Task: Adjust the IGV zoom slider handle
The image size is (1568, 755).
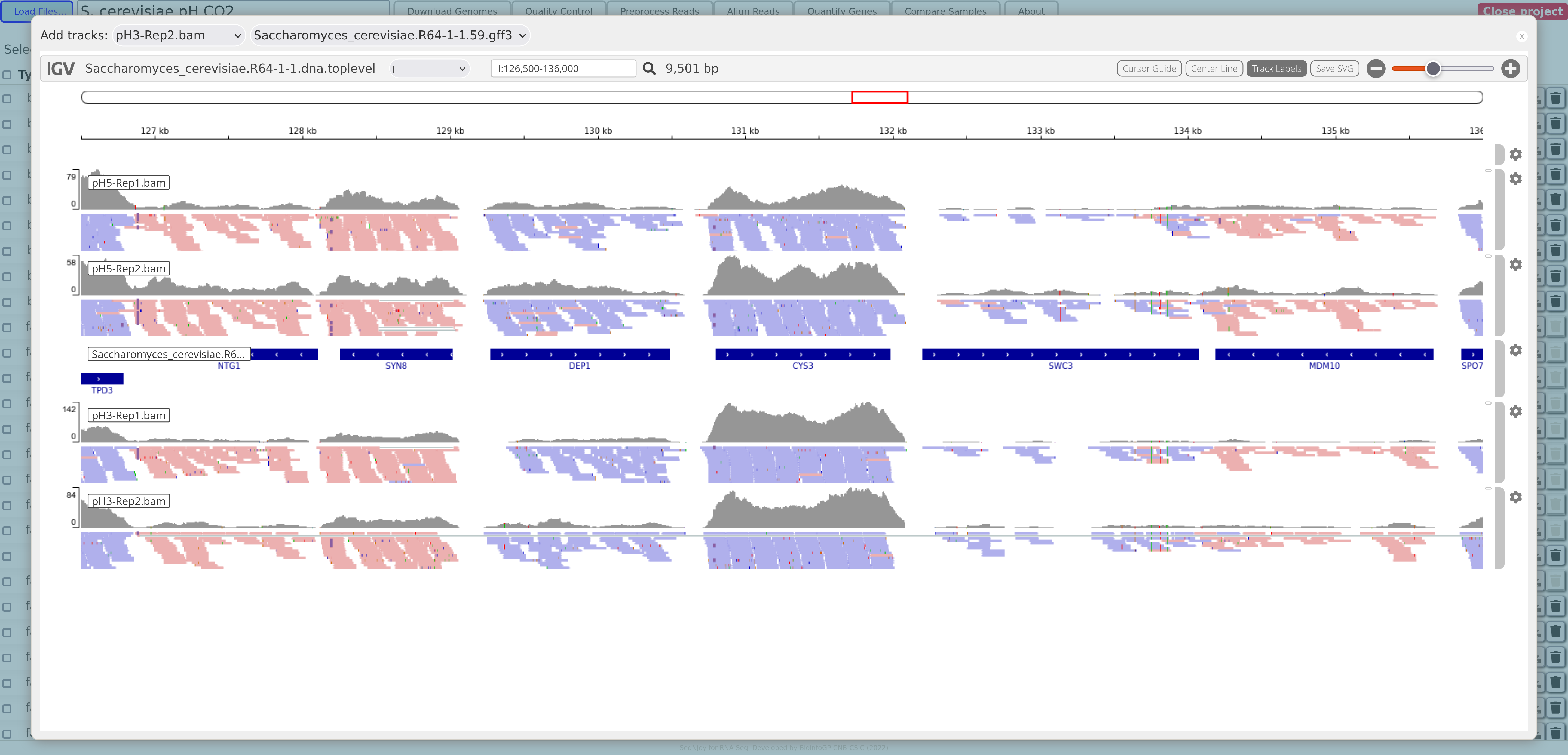Action: click(1433, 69)
